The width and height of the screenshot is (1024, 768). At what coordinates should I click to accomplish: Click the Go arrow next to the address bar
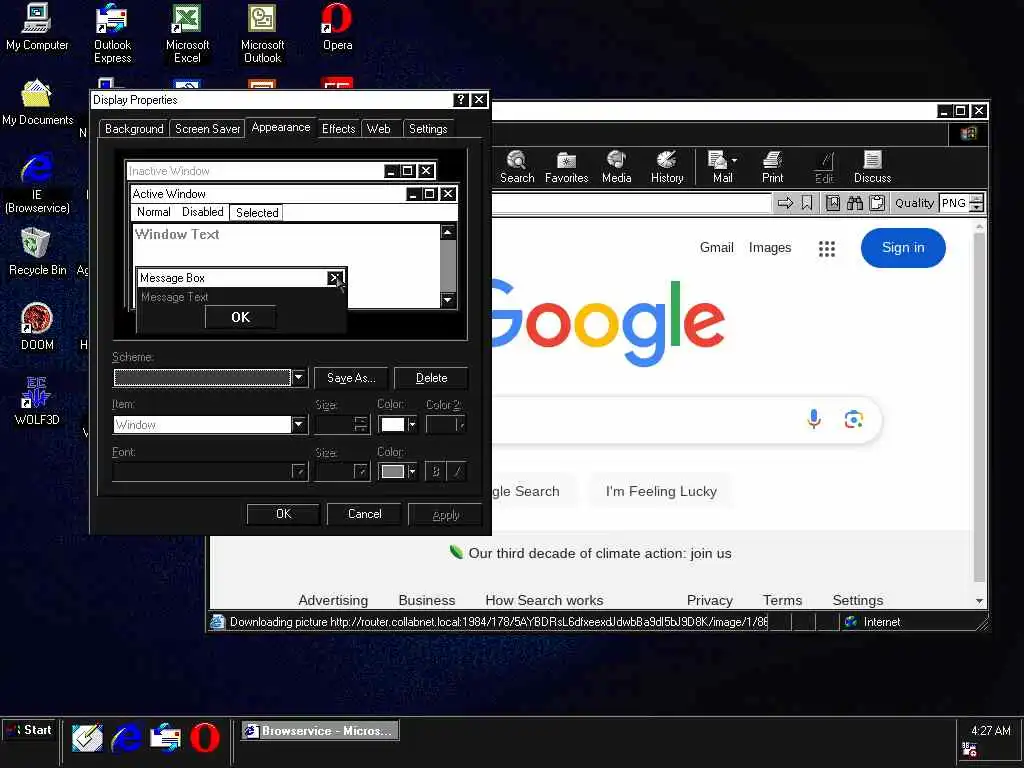pyautogui.click(x=785, y=203)
